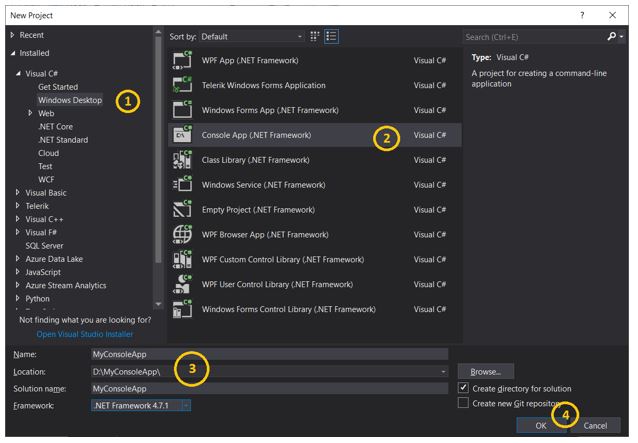
Task: Select Console App (.NET Framework) text
Action: (256, 135)
